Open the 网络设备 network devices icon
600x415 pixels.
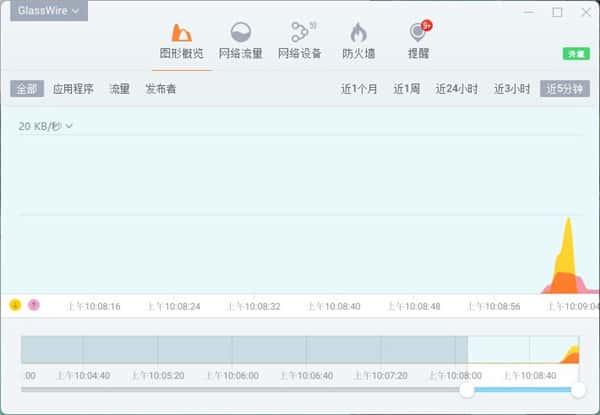(299, 33)
